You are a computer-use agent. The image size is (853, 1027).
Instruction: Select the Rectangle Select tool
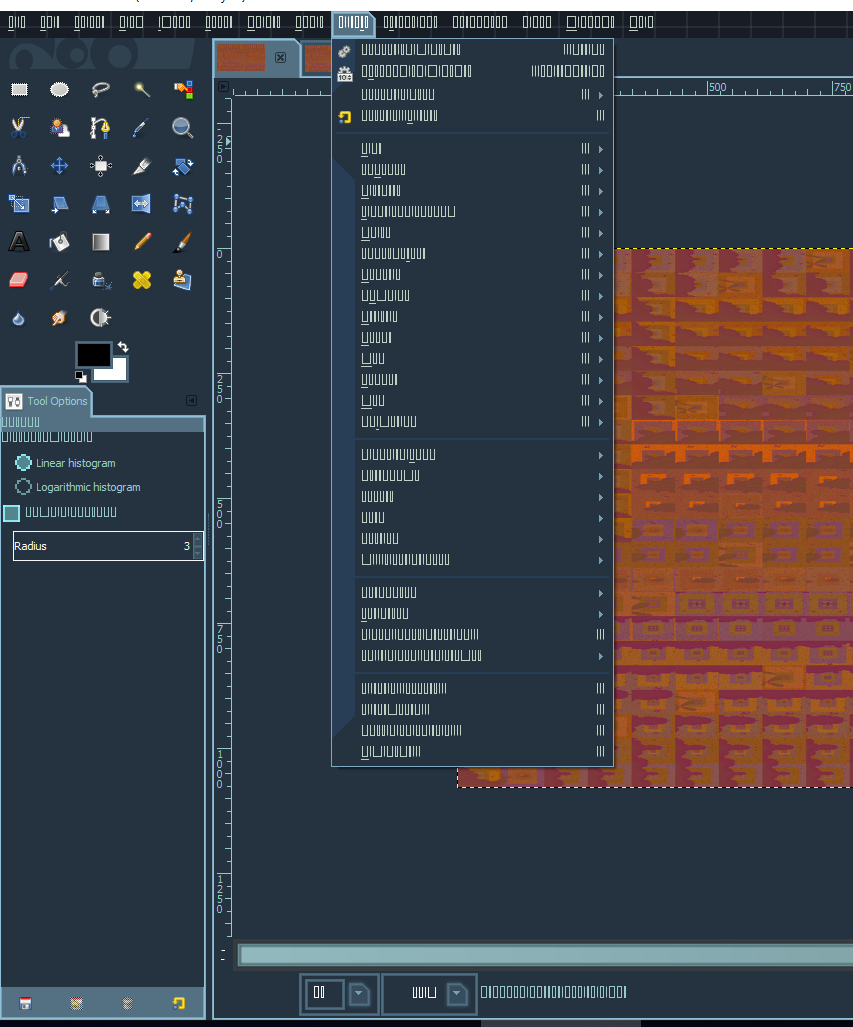pos(19,90)
